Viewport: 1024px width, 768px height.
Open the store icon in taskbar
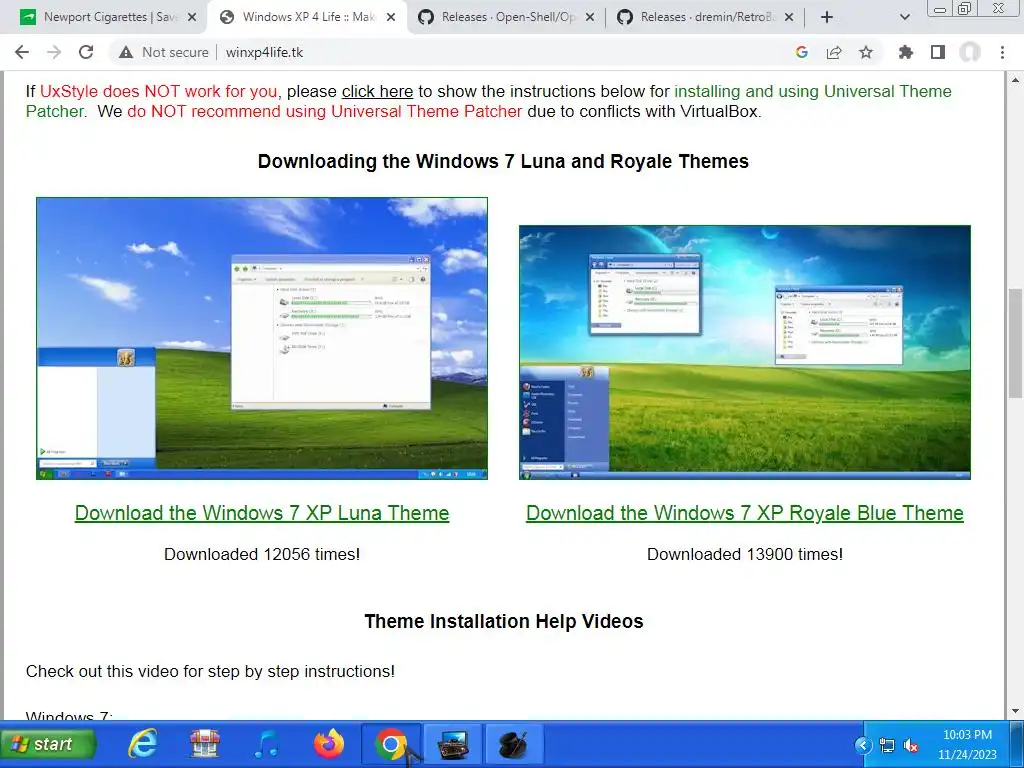pyautogui.click(x=204, y=744)
